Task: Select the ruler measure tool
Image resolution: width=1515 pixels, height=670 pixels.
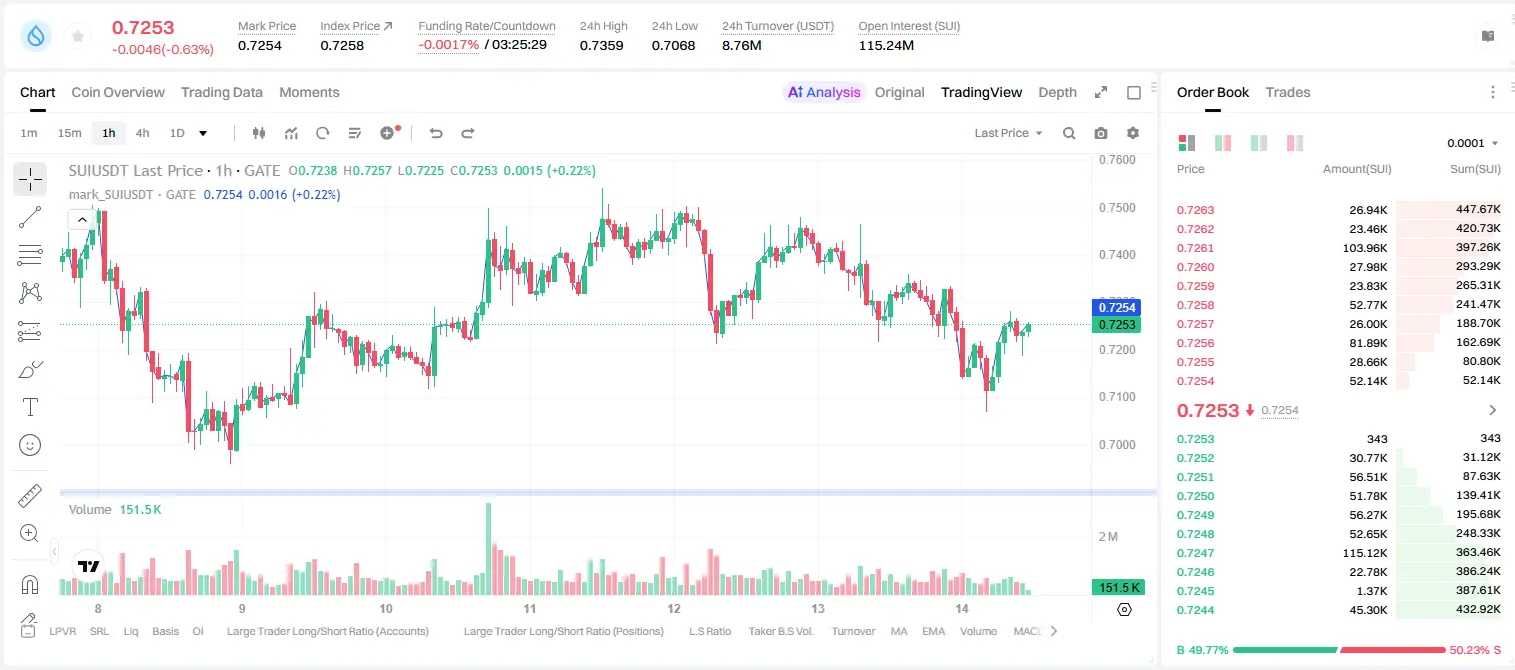Action: click(30, 495)
